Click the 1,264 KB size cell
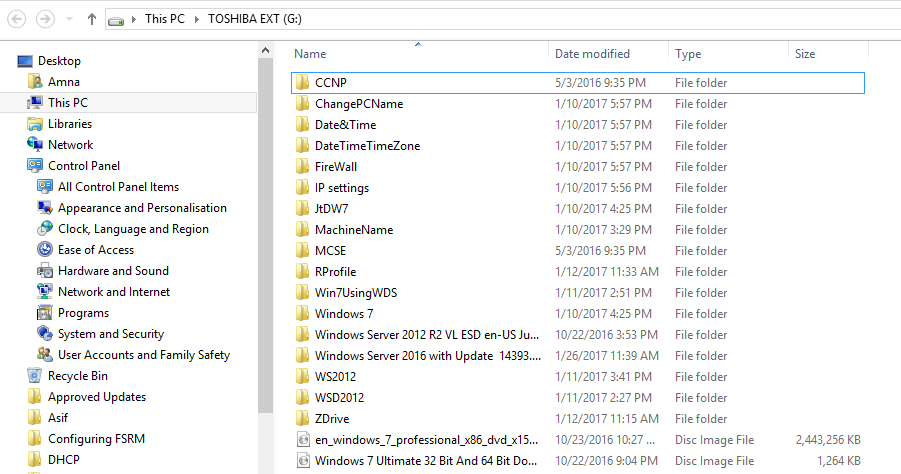The image size is (901, 474). click(x=839, y=461)
